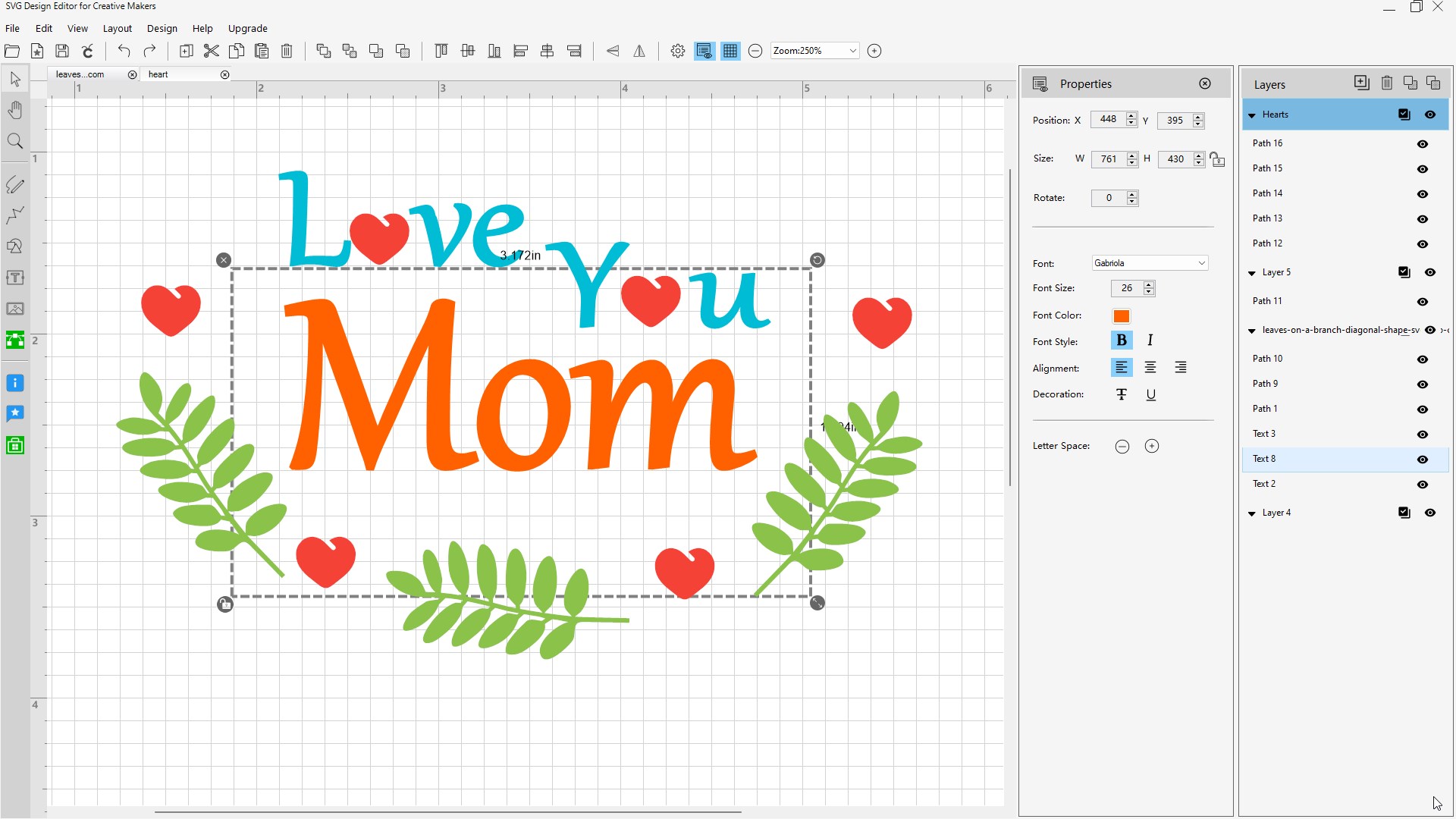Switch to the leaves...com tab
The height and width of the screenshot is (819, 1456).
pyautogui.click(x=80, y=74)
